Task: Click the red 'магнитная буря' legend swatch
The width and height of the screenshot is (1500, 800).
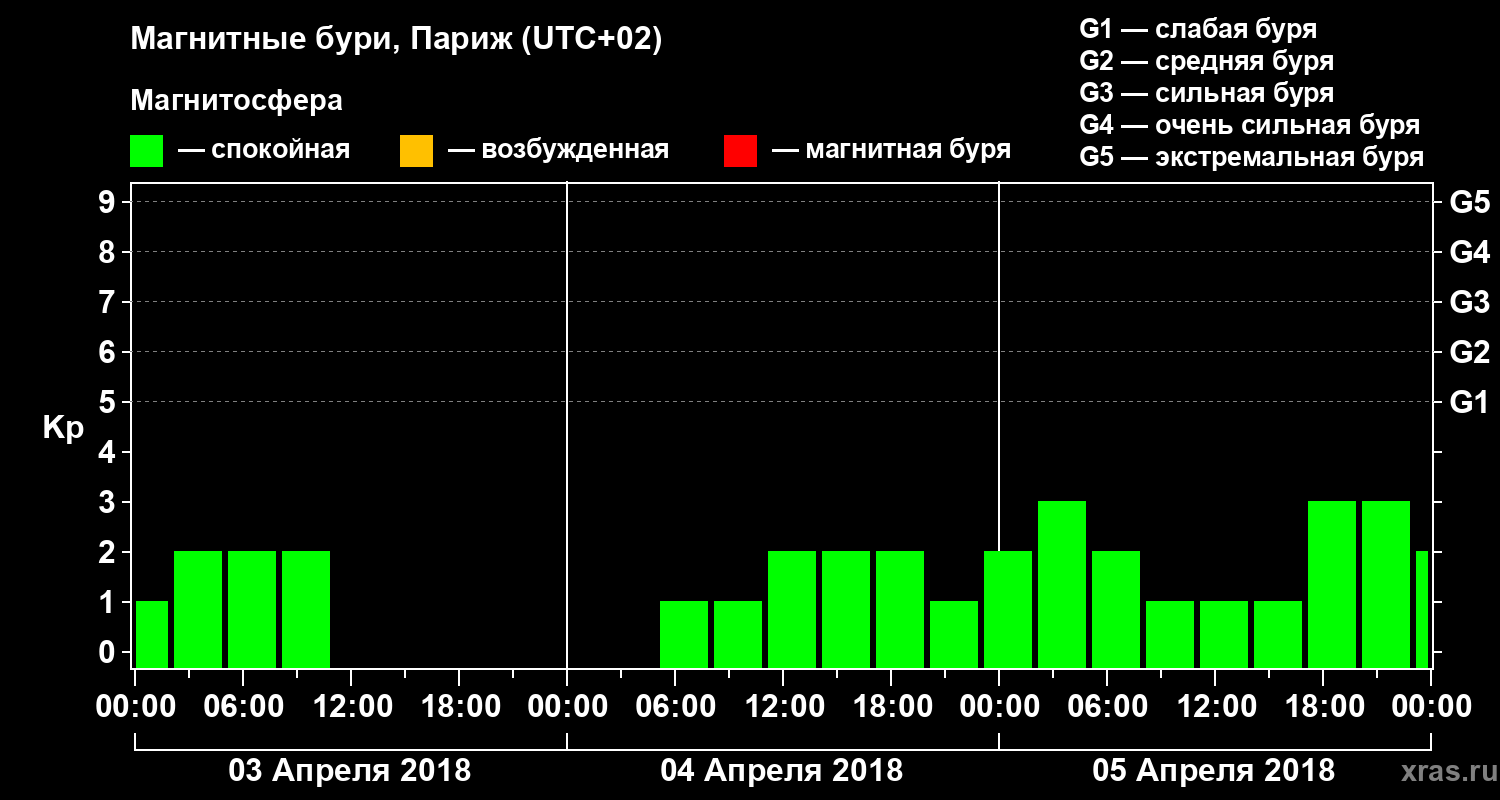Action: [x=740, y=151]
